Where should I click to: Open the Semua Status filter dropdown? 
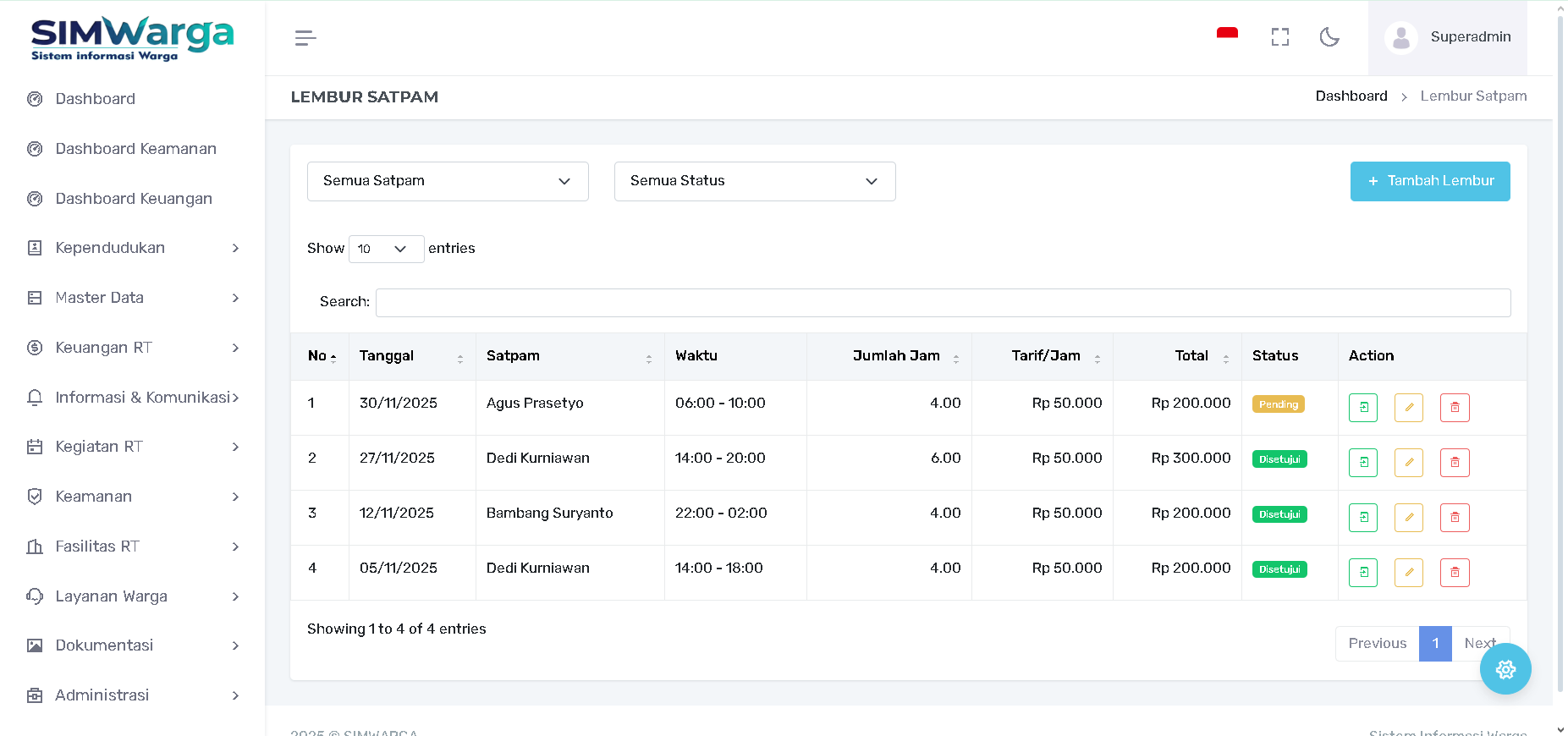(x=754, y=181)
